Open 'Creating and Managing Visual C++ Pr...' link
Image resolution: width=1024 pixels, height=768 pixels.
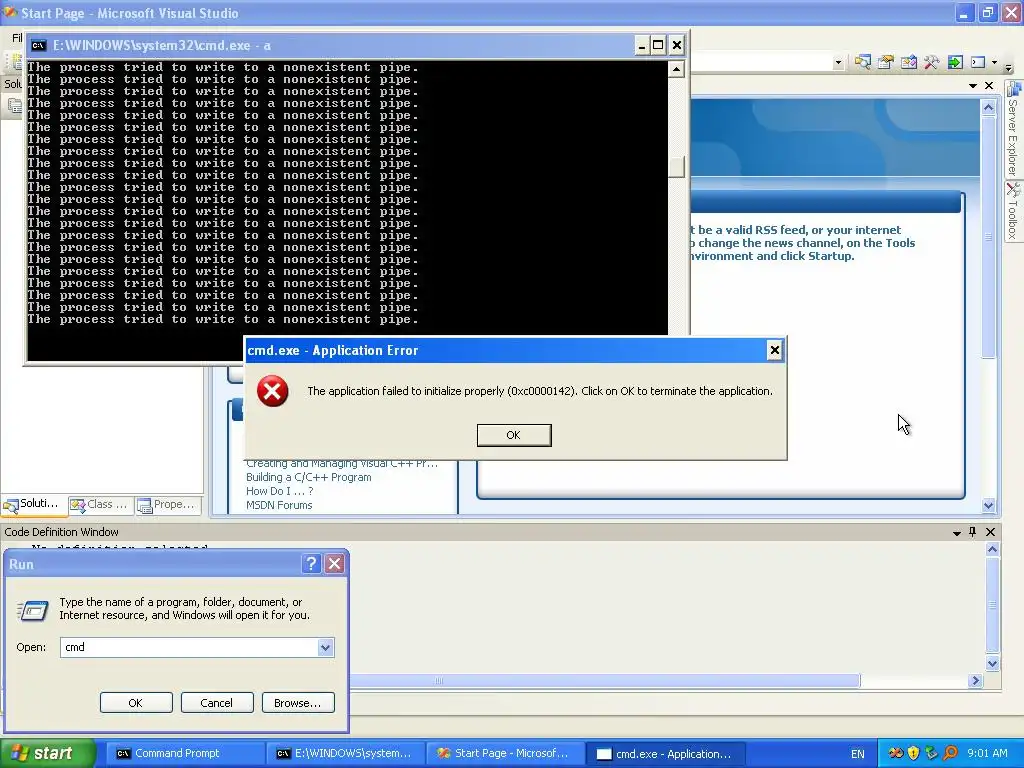[x=342, y=464]
